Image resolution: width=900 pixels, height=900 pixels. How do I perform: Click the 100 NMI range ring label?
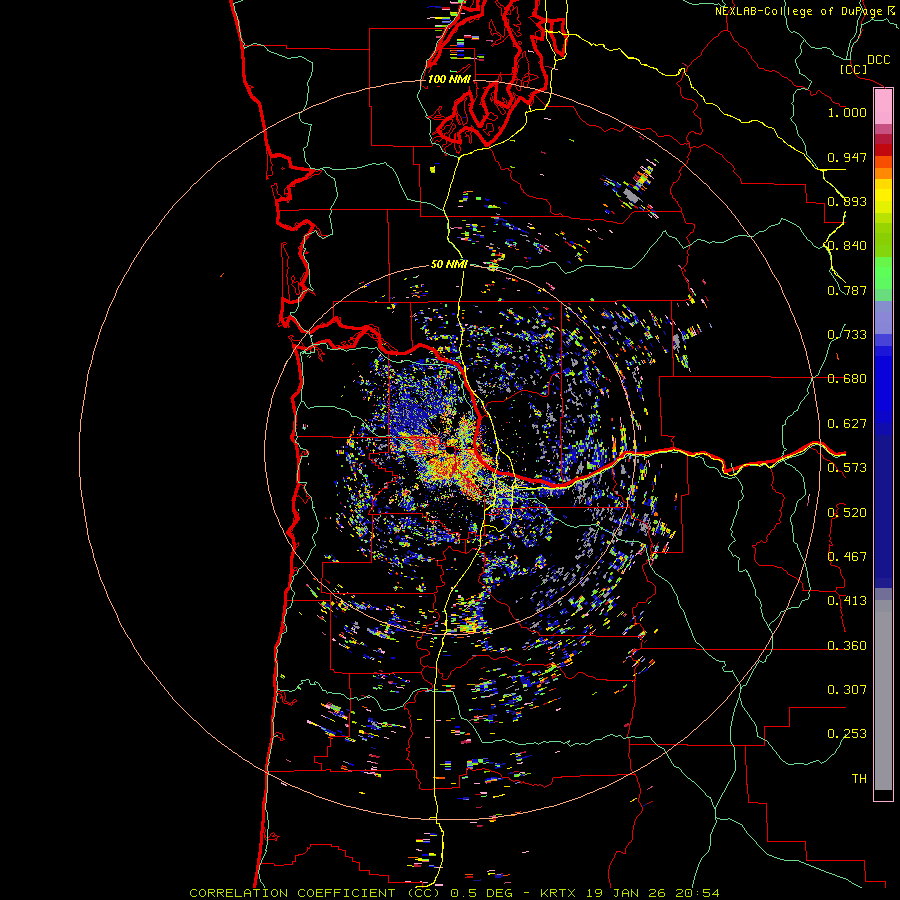click(x=449, y=79)
